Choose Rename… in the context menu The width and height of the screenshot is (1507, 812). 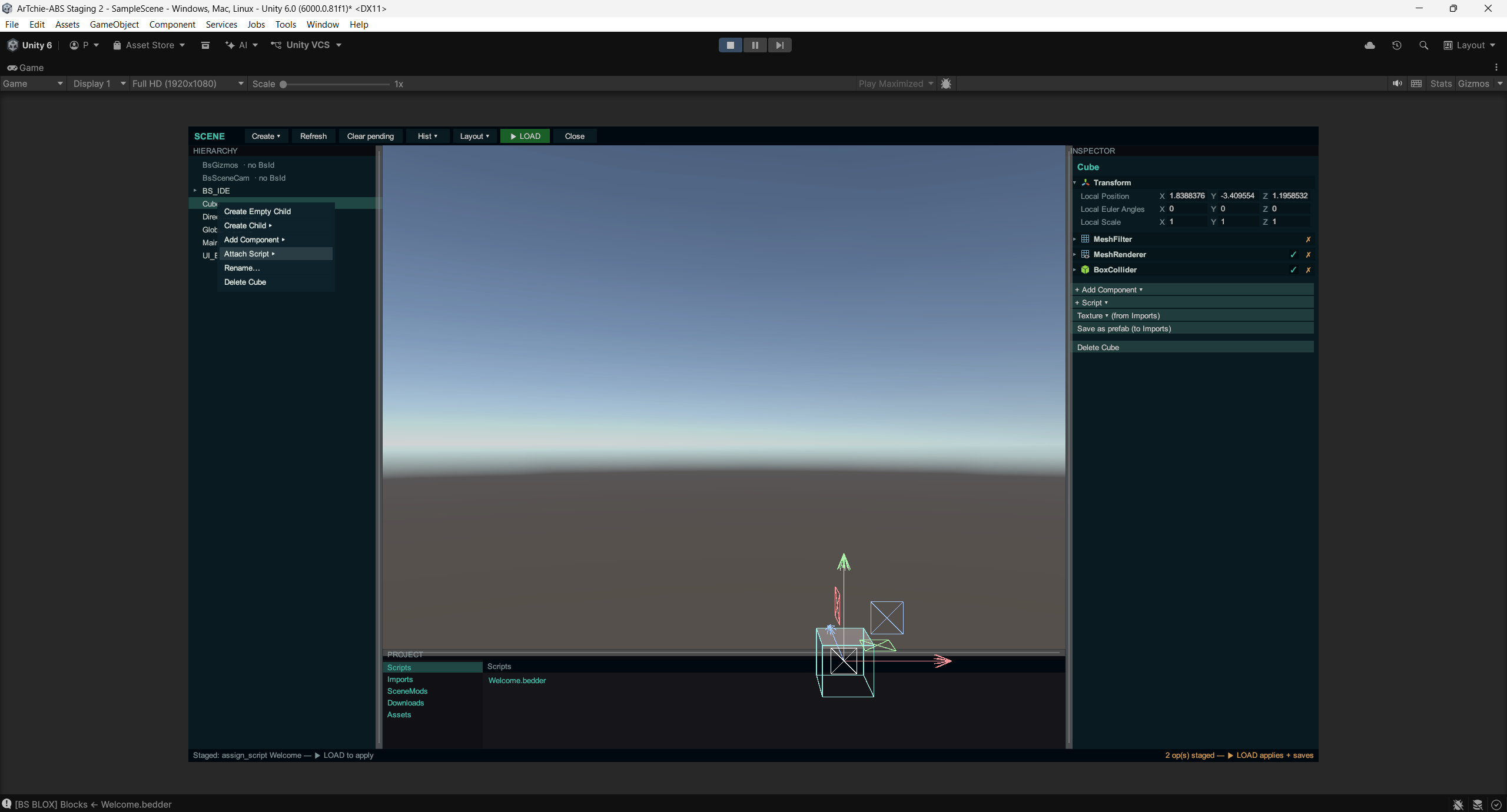(275, 268)
